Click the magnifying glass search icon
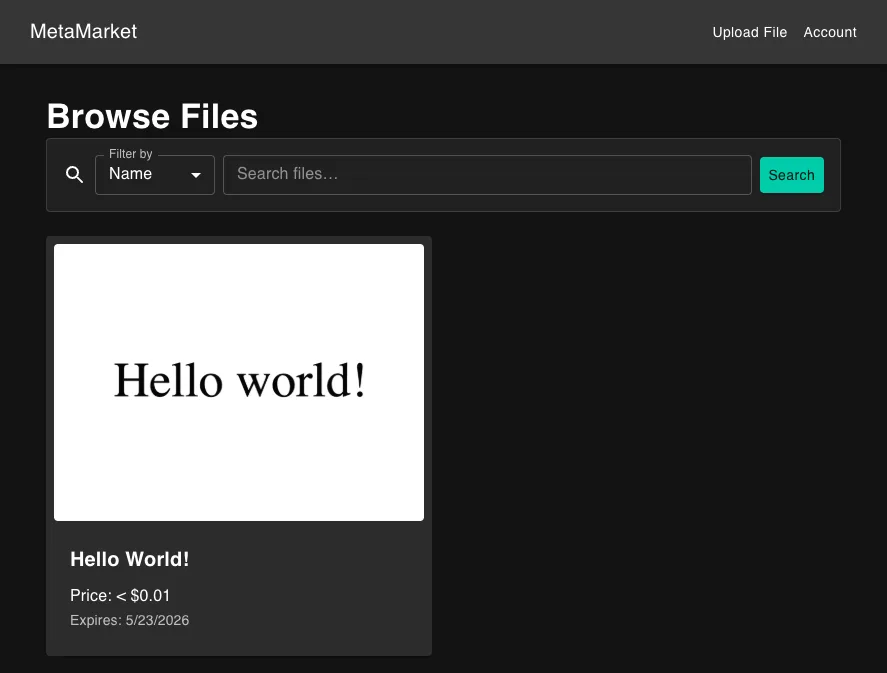887x673 pixels. tap(74, 175)
